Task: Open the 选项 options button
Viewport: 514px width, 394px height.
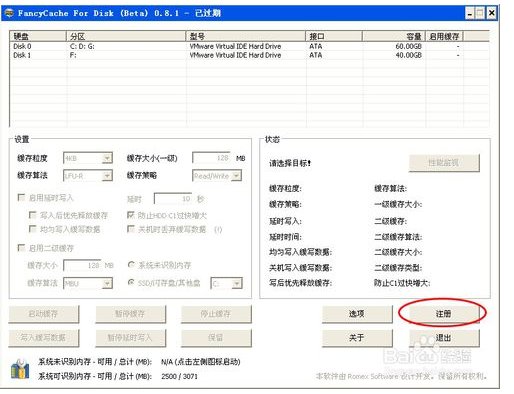Action: click(x=357, y=314)
